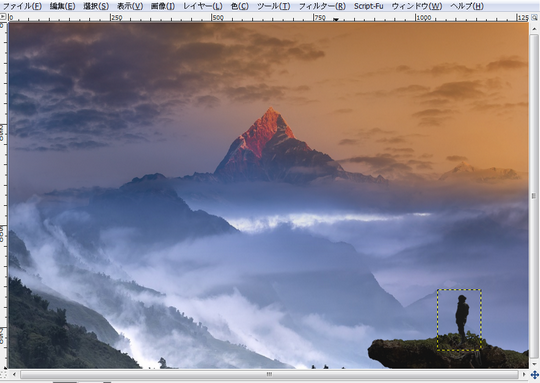The height and width of the screenshot is (383, 540).
Task: Open the 色(C) menu
Action: (x=240, y=6)
